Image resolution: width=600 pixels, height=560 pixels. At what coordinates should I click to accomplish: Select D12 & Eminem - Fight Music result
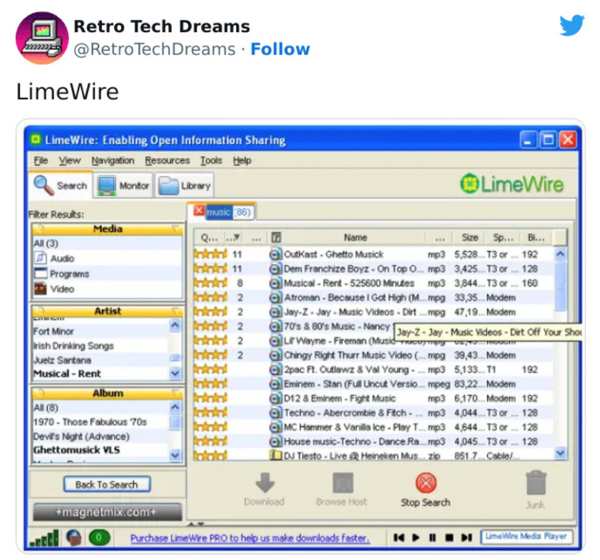point(374,398)
